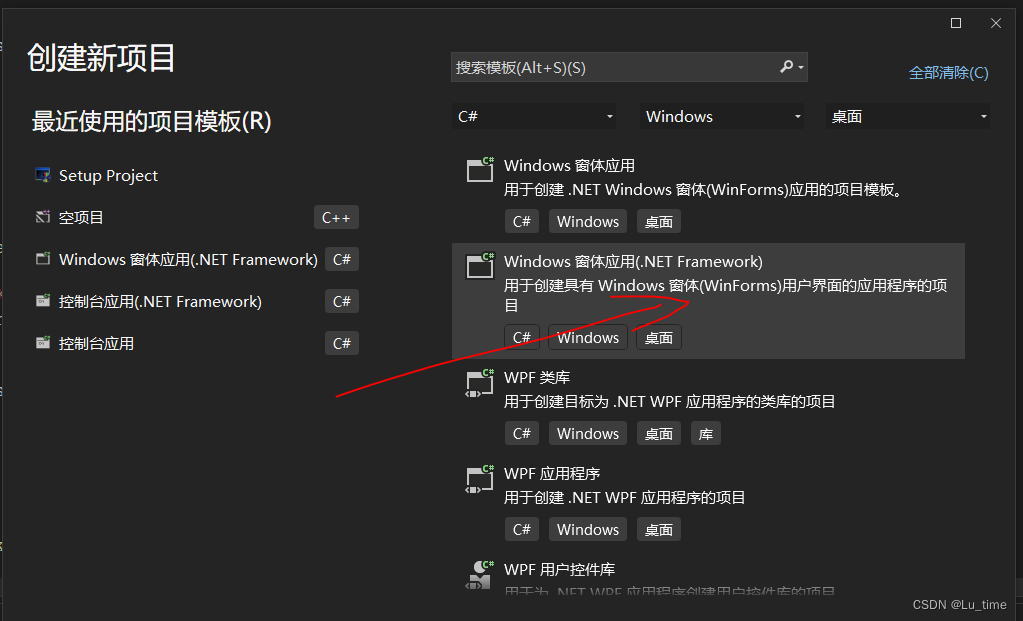
Task: Expand the search options arrow
Action: [x=801, y=67]
